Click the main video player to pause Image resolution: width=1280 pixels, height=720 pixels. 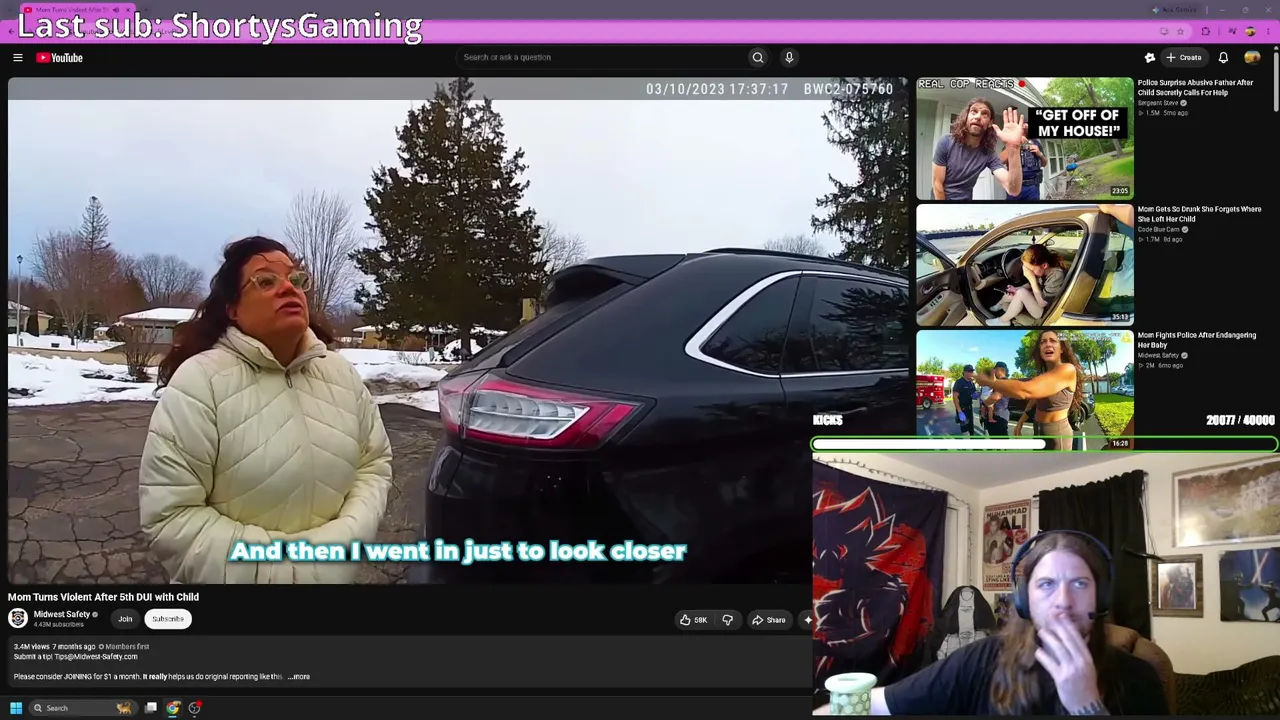(458, 330)
